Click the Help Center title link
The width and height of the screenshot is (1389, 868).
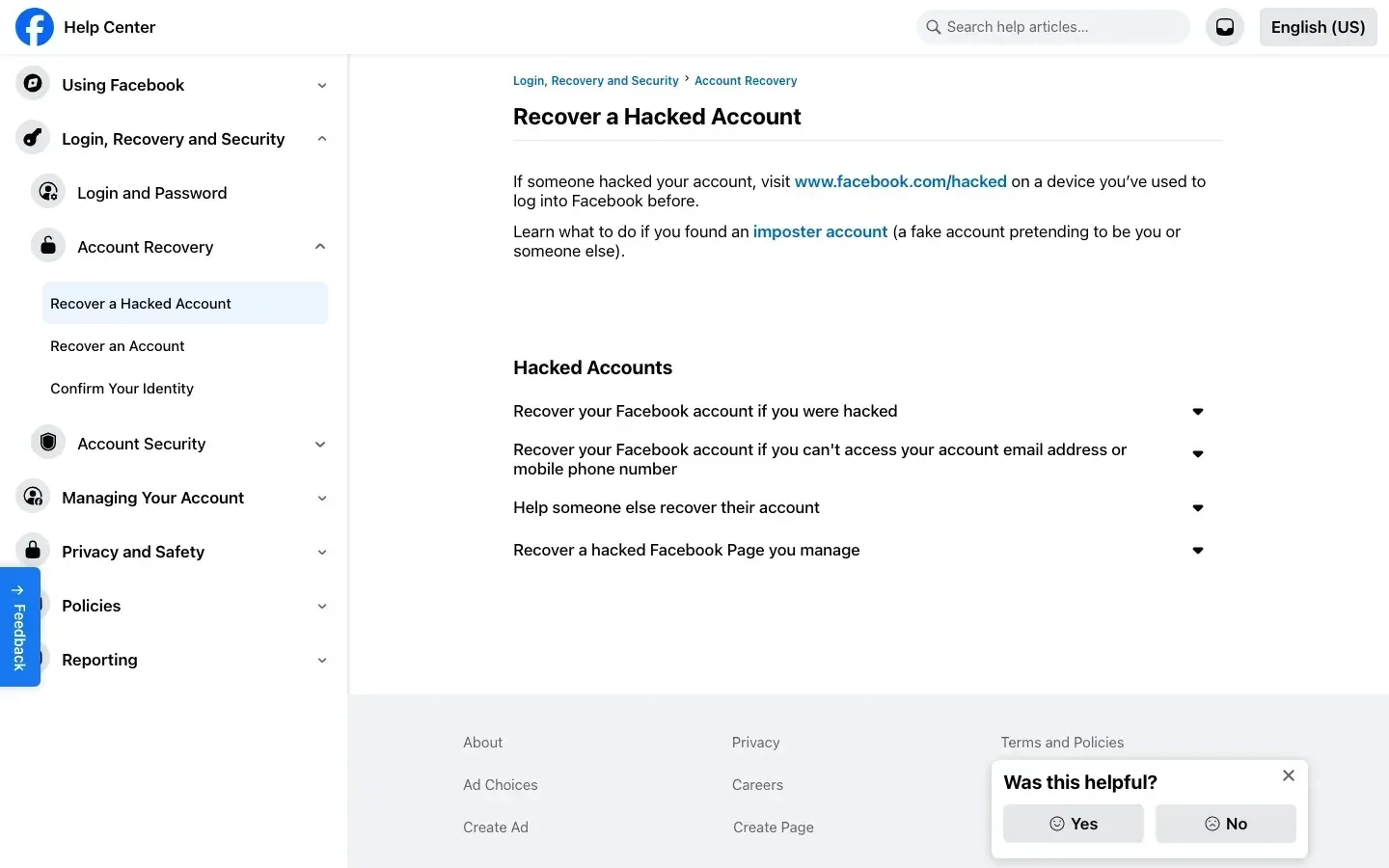click(109, 27)
